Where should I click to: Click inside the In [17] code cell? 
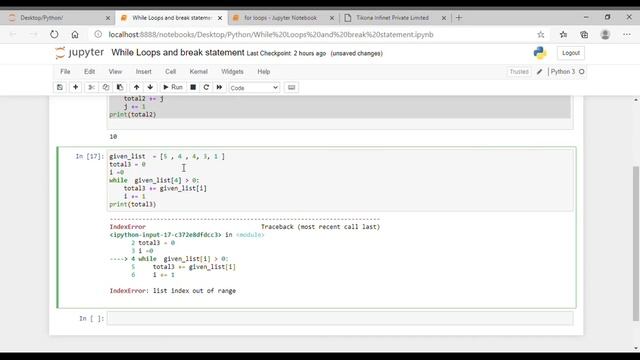pos(340,180)
